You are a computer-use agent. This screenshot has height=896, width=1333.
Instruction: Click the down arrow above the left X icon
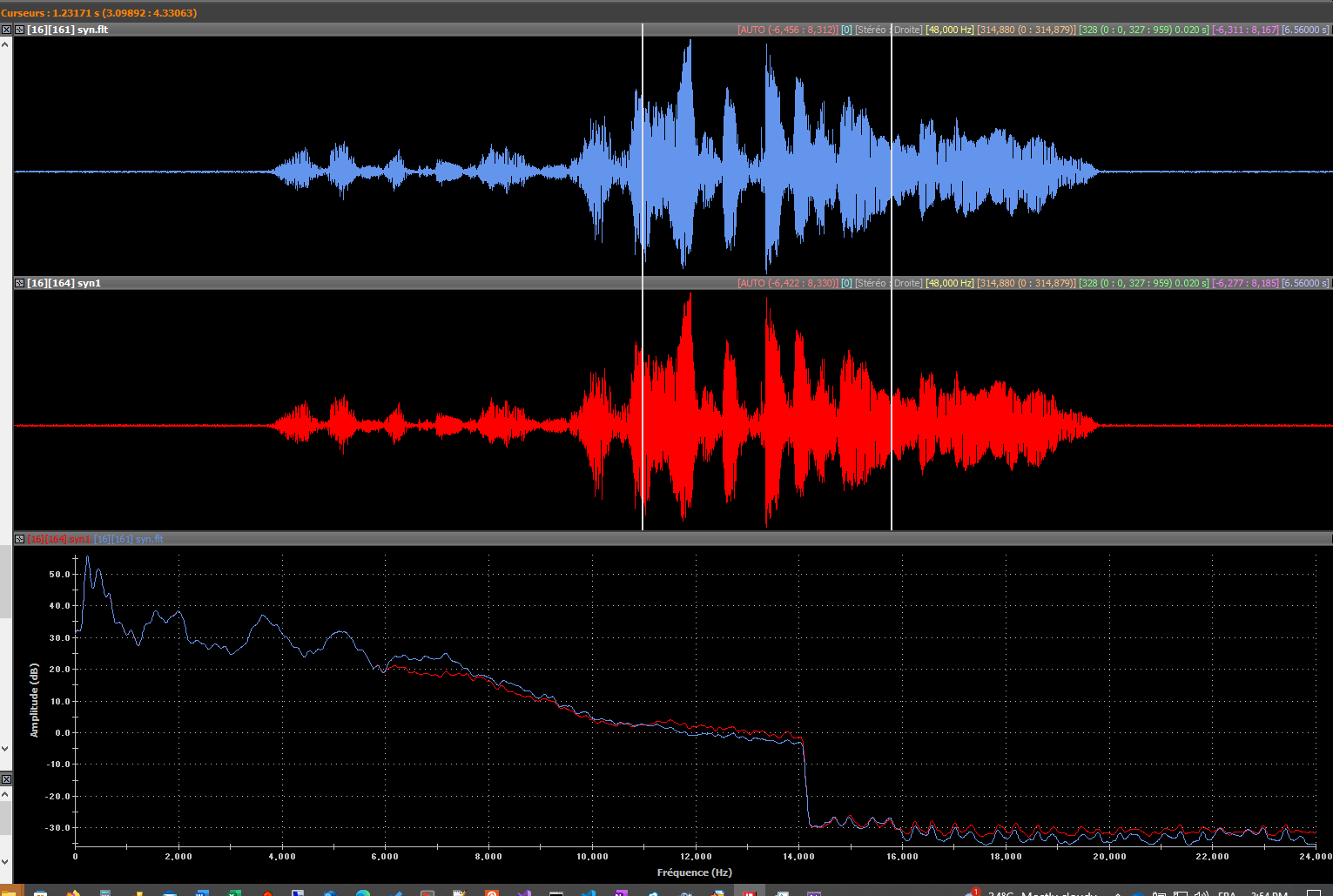click(6, 748)
